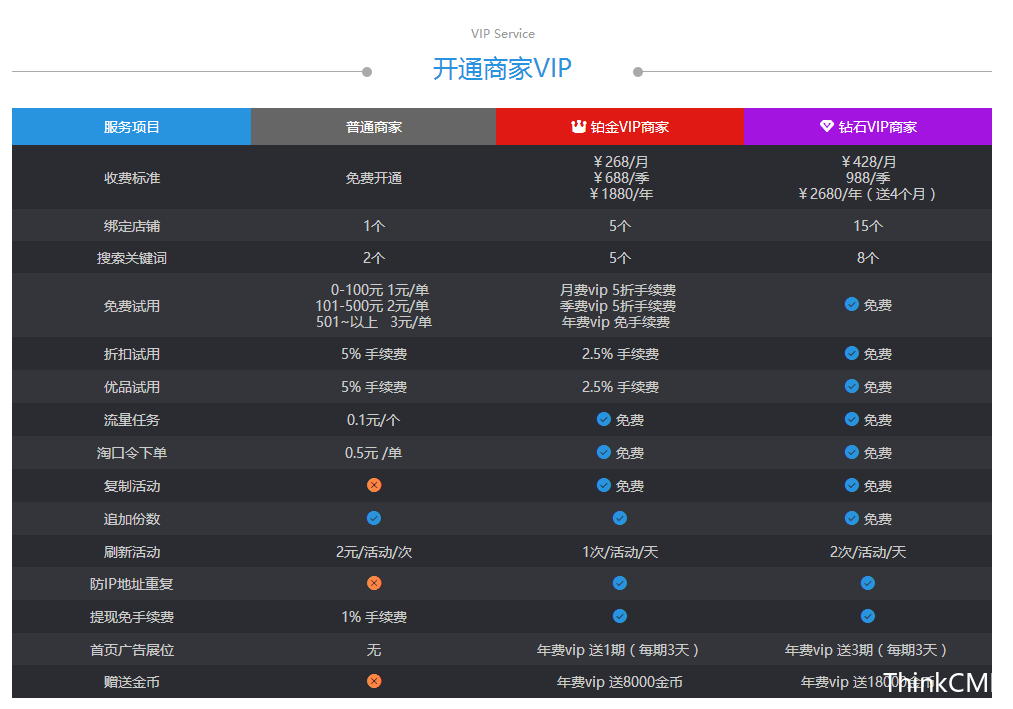Click the diamond icon on 钻石VIP商家 header

pyautogui.click(x=826, y=126)
